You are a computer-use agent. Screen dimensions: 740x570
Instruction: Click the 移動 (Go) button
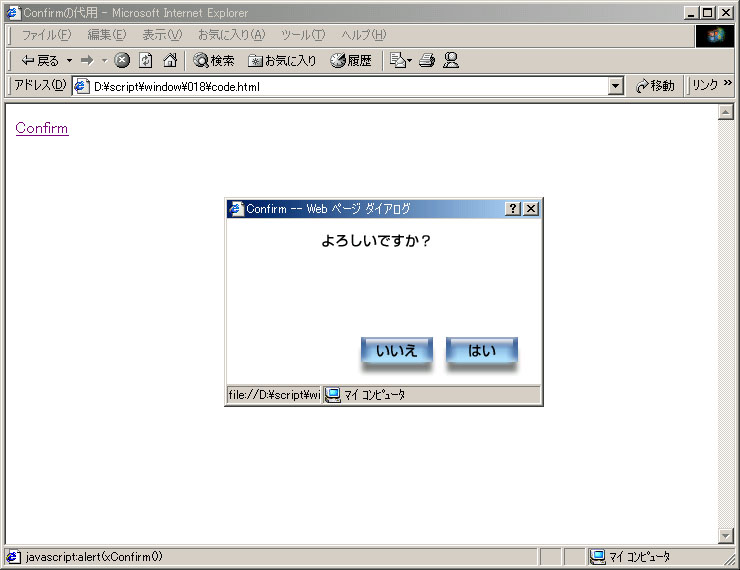click(x=655, y=86)
